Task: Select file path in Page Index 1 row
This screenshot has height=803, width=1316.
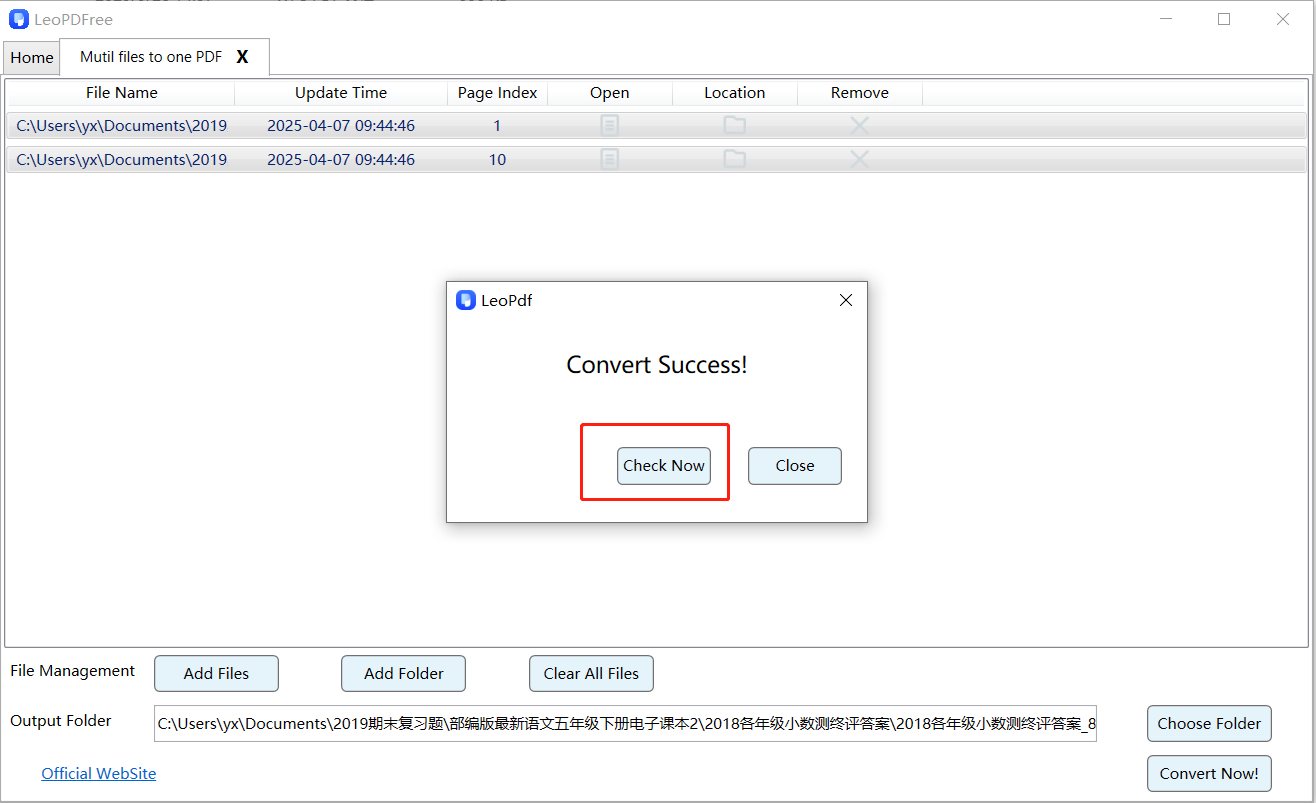Action: (122, 126)
